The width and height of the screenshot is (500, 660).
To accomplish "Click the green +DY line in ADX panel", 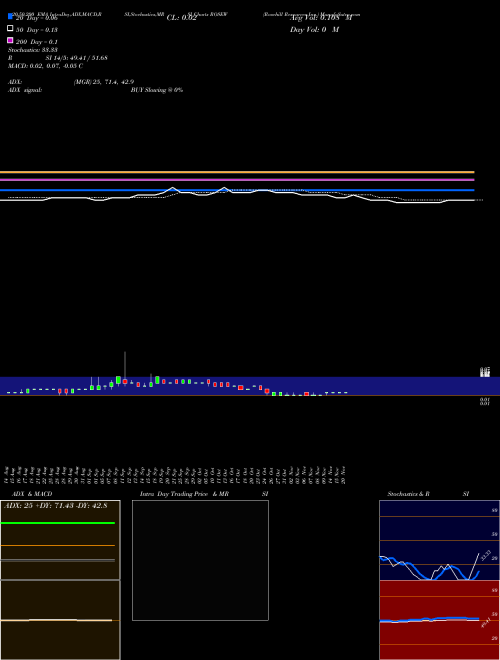I will pos(58,523).
